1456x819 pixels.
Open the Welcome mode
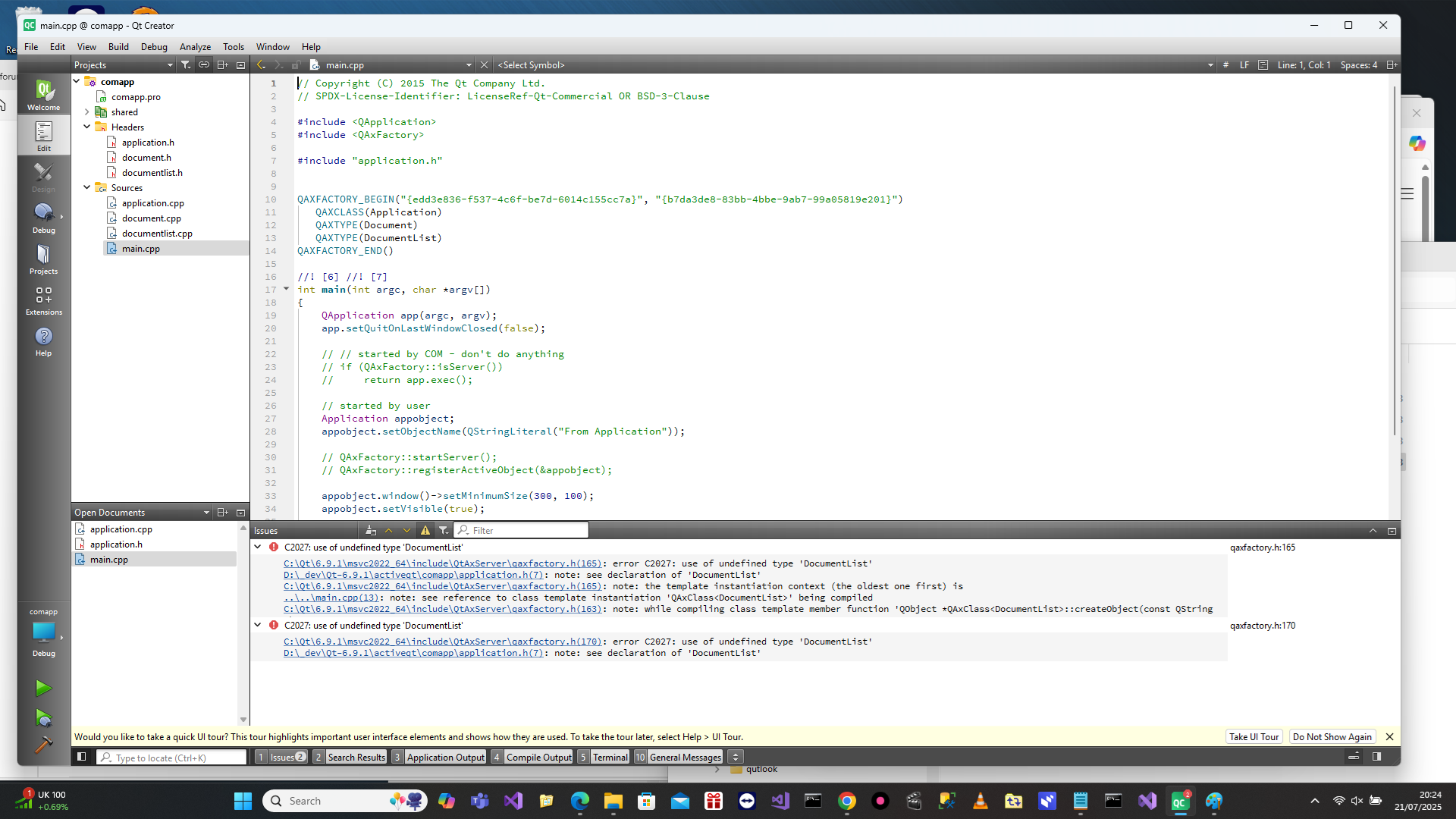click(x=44, y=94)
